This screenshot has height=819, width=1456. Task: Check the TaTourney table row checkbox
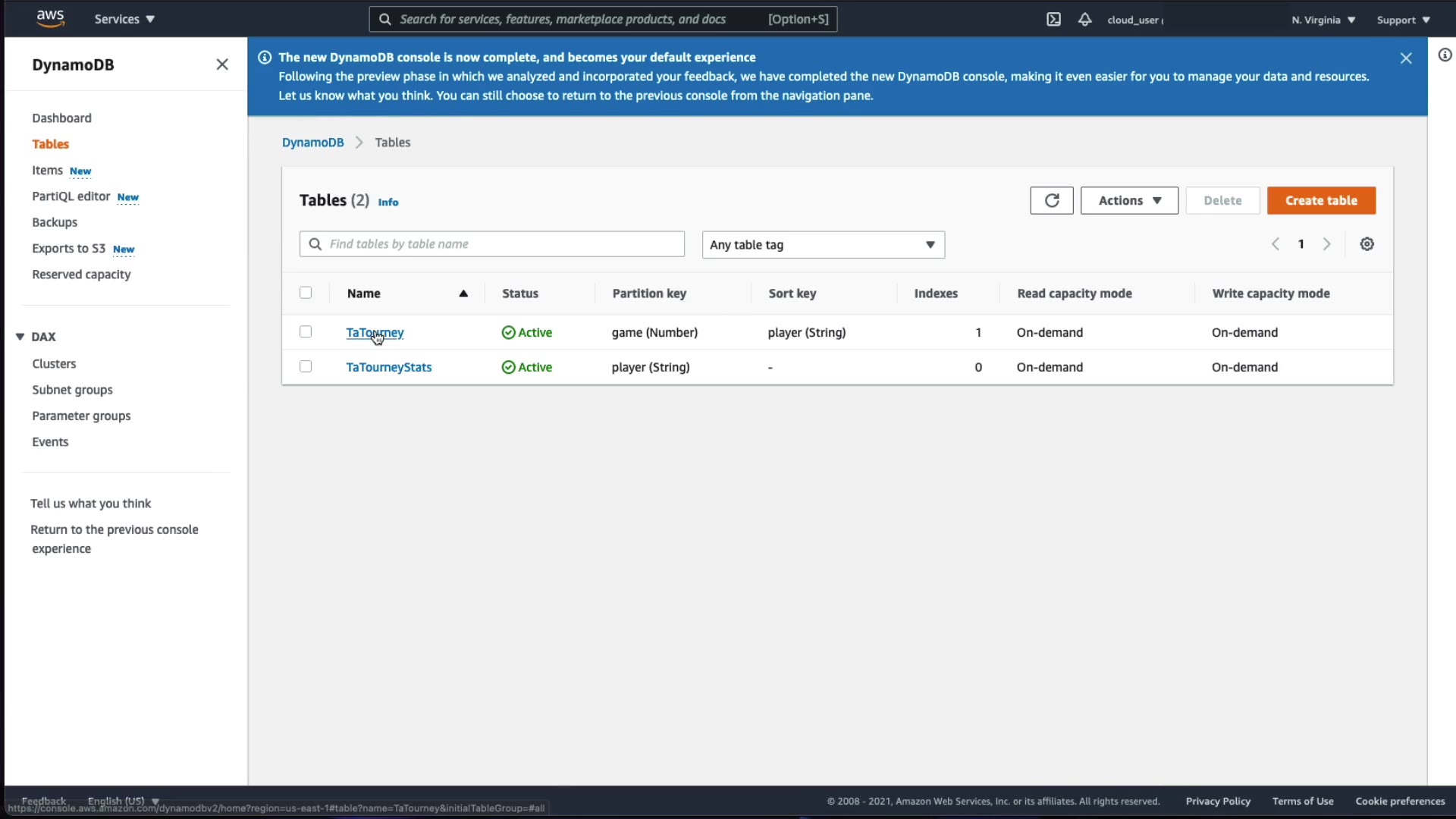pos(306,332)
